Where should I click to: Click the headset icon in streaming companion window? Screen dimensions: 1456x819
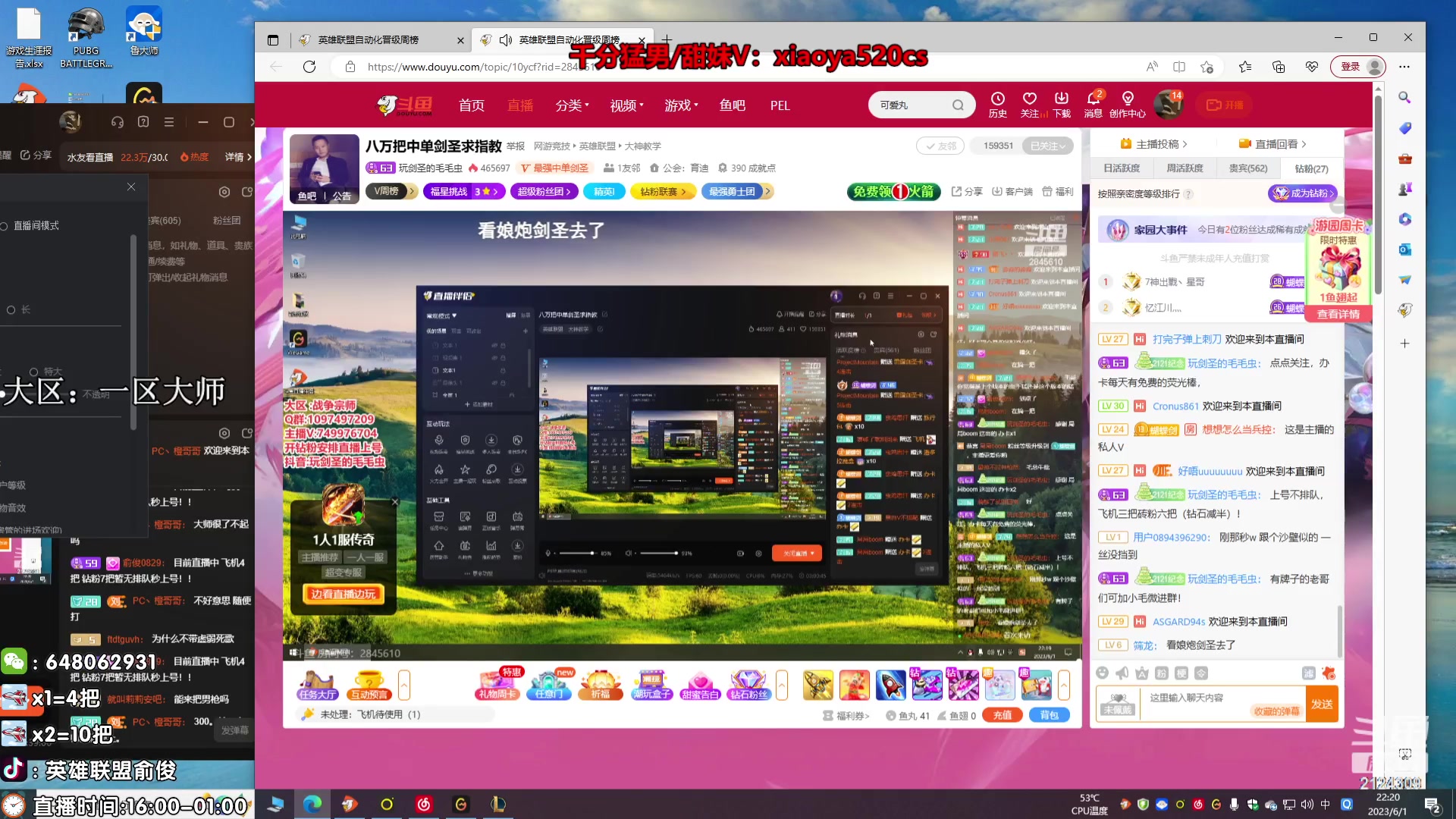117,122
